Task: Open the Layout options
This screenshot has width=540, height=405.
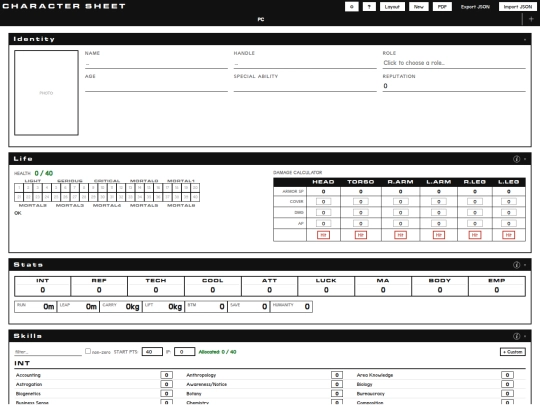Action: tap(392, 7)
